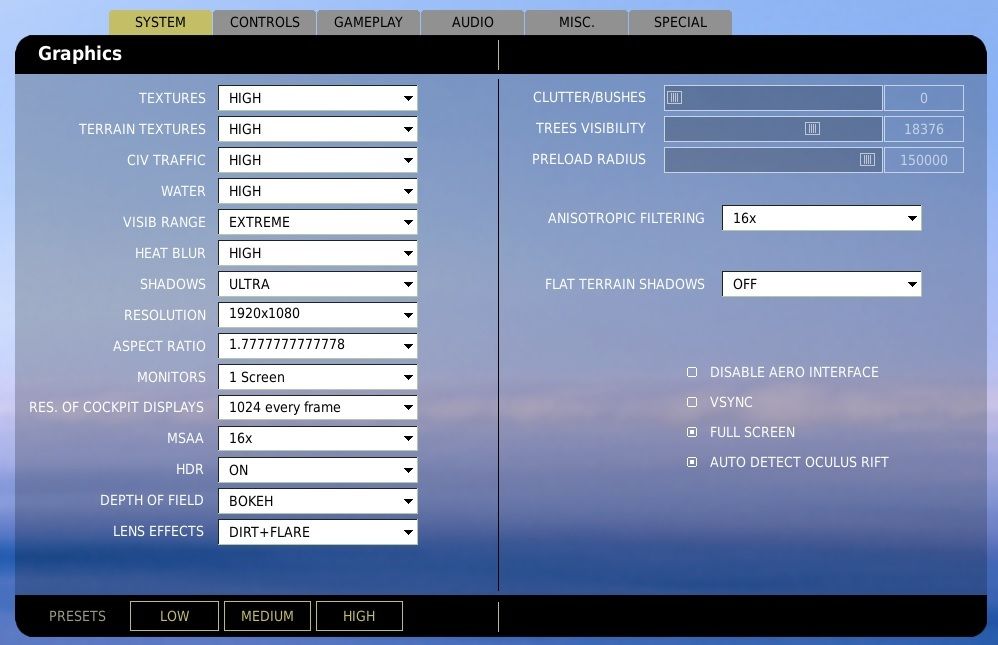This screenshot has height=645, width=998.
Task: Switch to the AUDIO tab
Action: point(471,21)
